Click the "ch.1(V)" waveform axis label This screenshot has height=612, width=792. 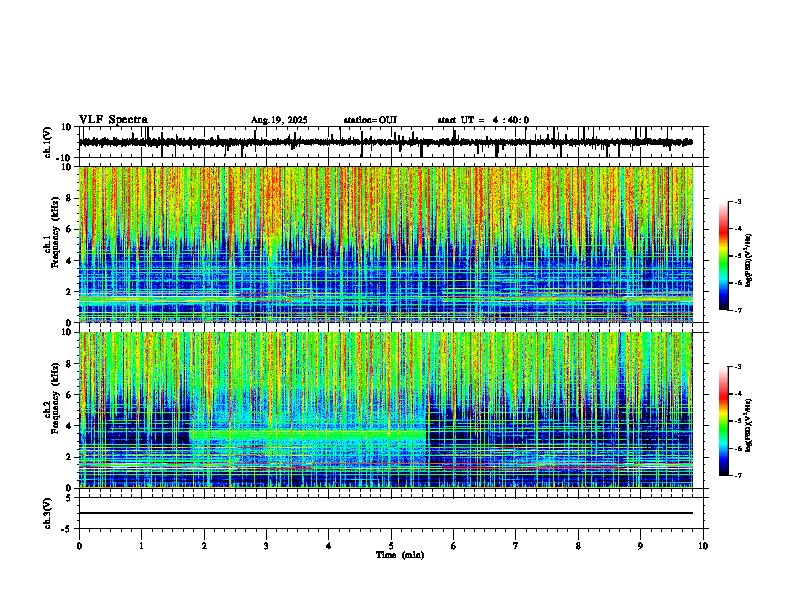pyautogui.click(x=48, y=142)
